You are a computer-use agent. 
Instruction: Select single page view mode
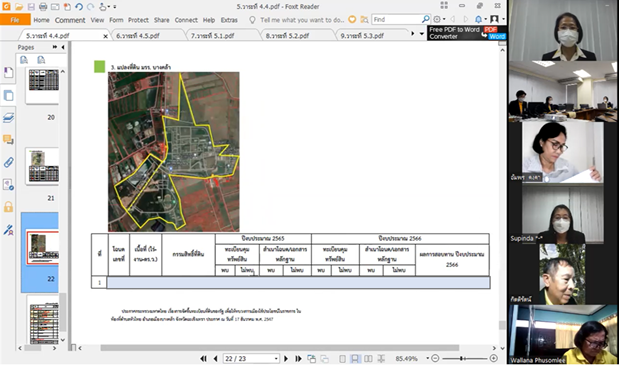tap(343, 358)
